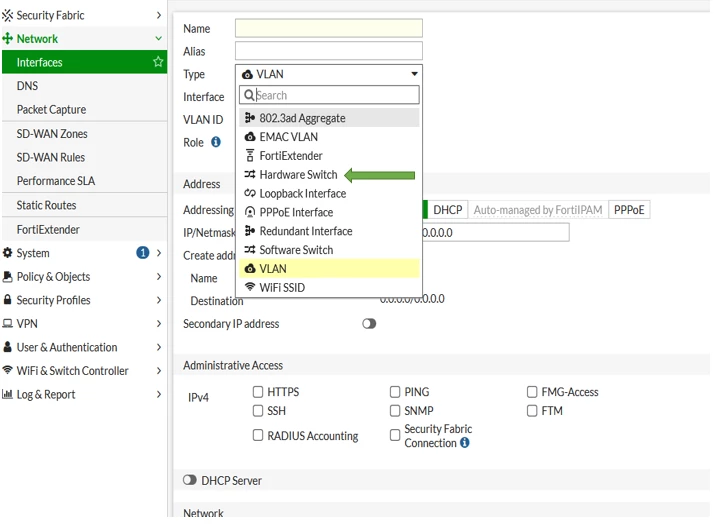Open the Type dropdown arrow
Viewport: 714px width, 527px height.
tap(414, 74)
